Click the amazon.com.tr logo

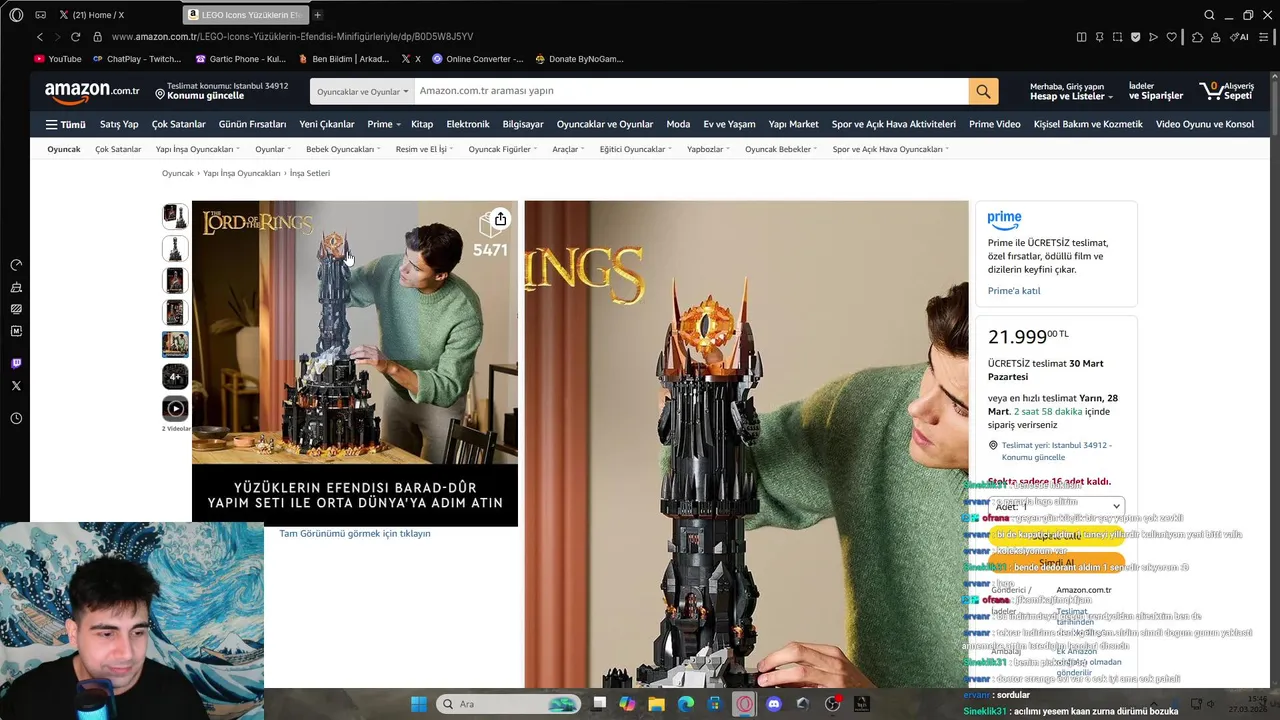click(x=92, y=91)
